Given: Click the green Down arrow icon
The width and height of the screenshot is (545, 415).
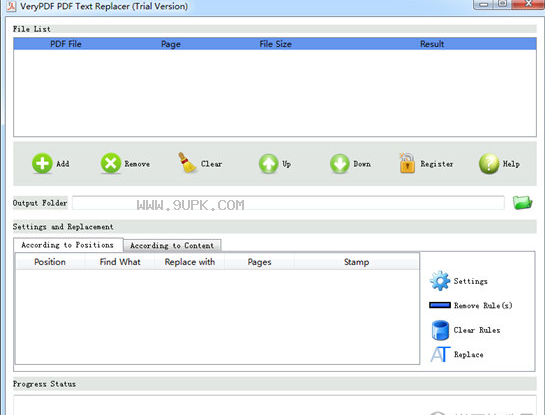Looking at the screenshot, I should coord(340,163).
